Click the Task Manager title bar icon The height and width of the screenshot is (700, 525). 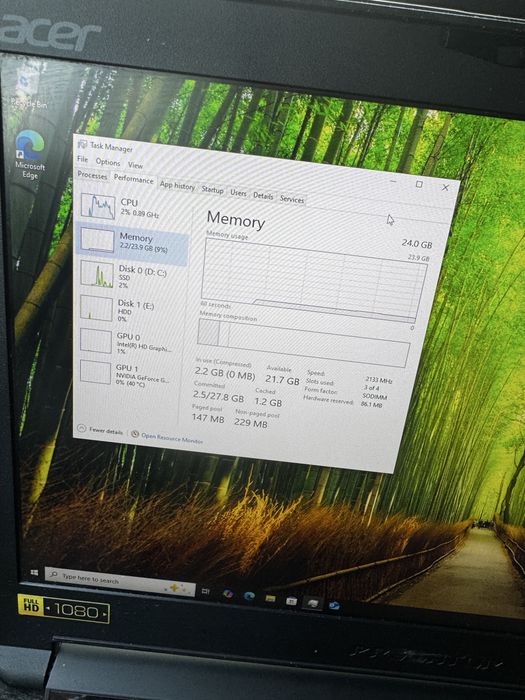click(82, 144)
